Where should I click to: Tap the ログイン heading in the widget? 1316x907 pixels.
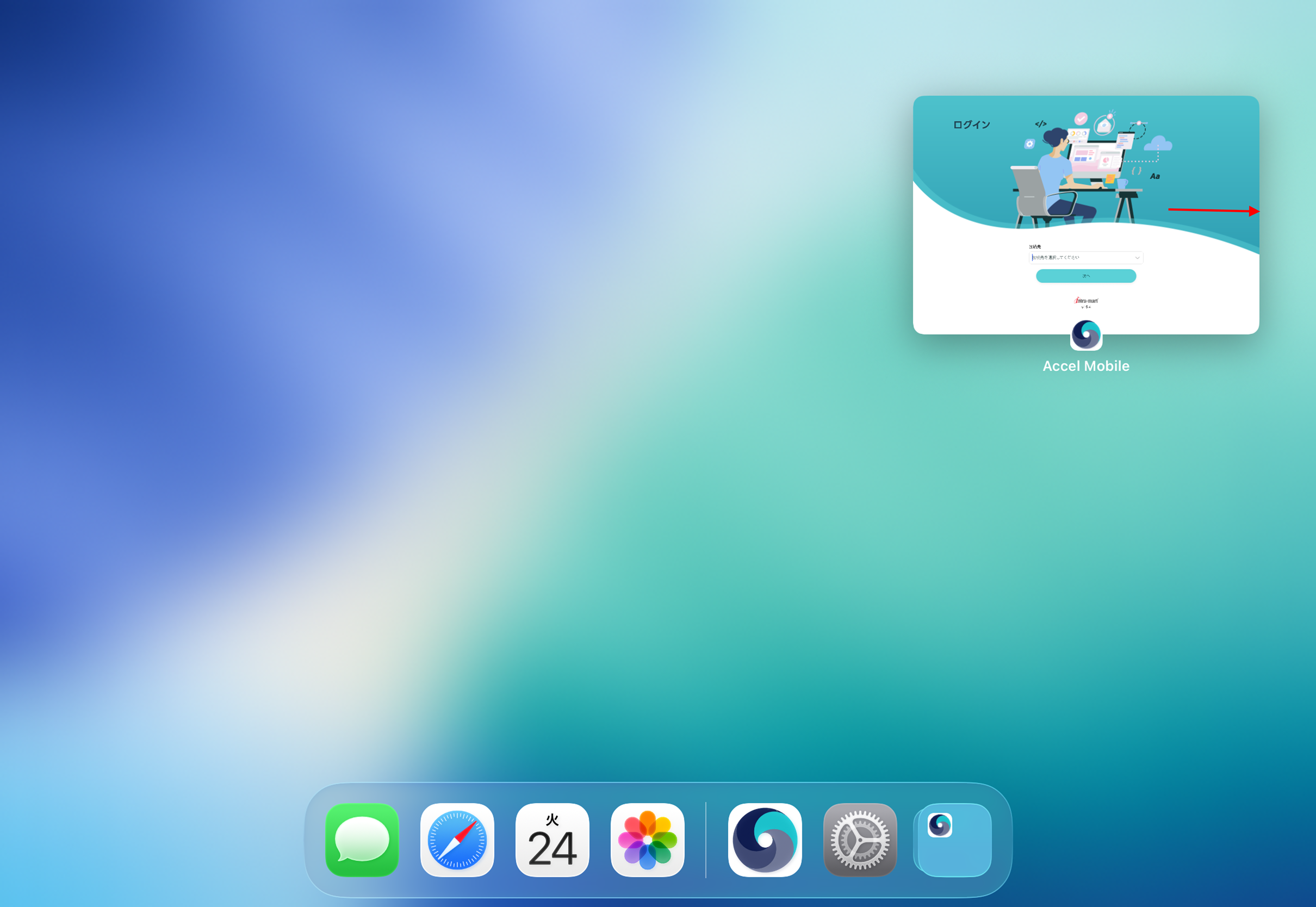pyautogui.click(x=972, y=123)
